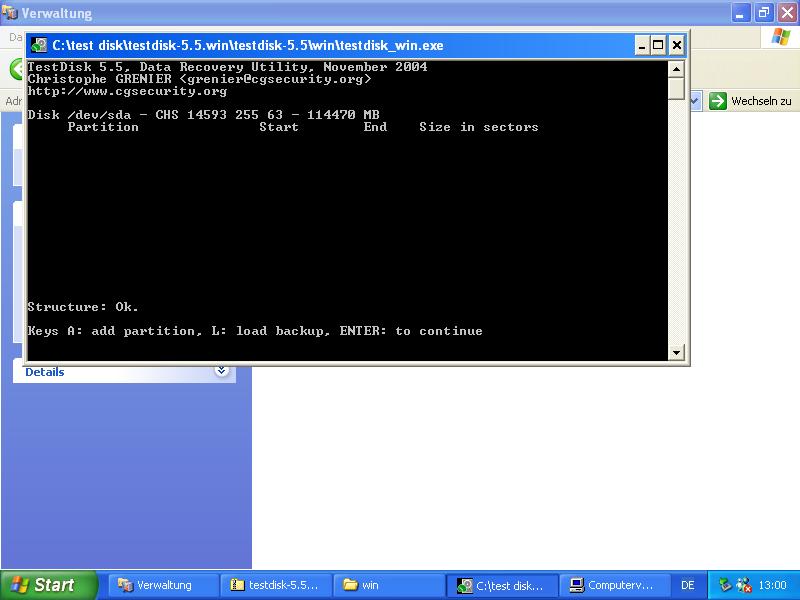800x600 pixels.
Task: Click the console vertical scrollbar thumb
Action: point(676,88)
